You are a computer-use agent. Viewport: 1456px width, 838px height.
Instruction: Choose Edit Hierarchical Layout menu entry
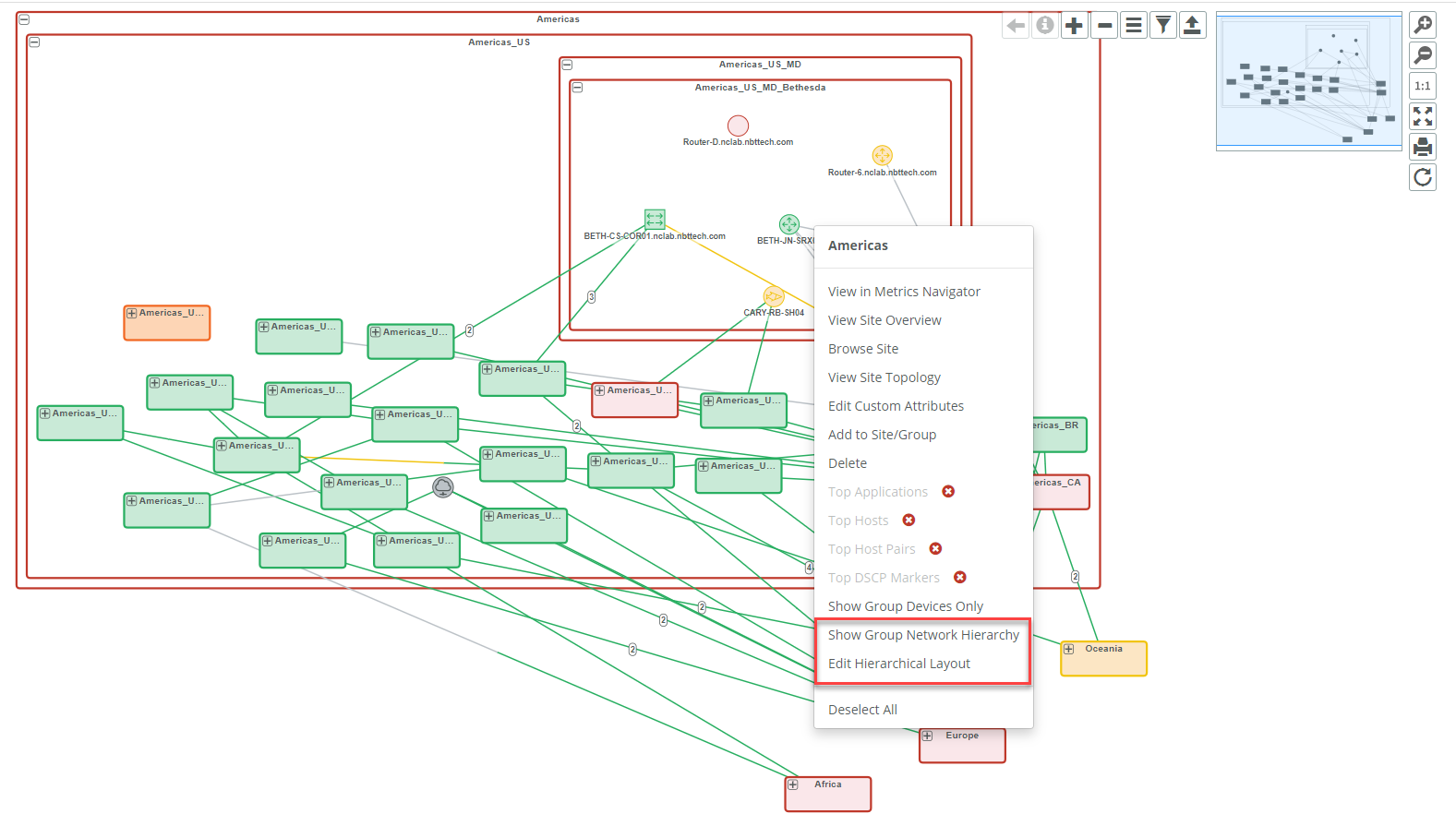[898, 664]
